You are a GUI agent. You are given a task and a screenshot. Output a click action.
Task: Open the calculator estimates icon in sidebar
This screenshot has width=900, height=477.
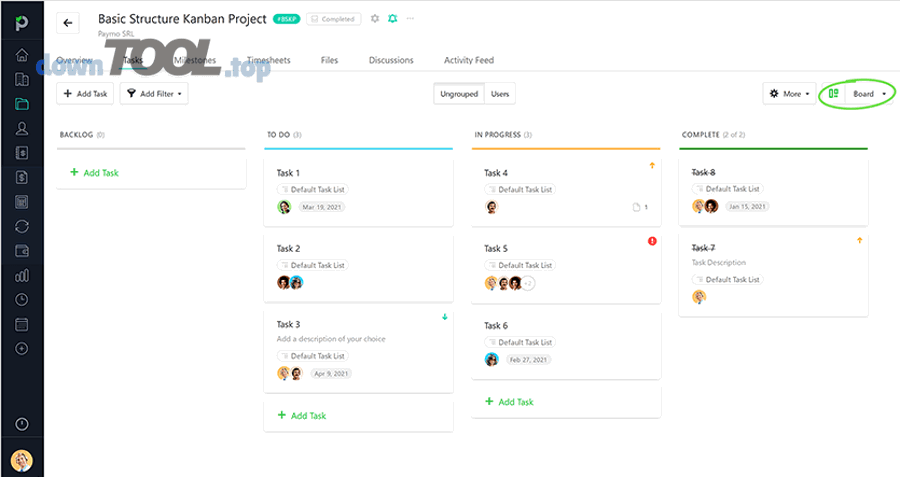point(22,202)
